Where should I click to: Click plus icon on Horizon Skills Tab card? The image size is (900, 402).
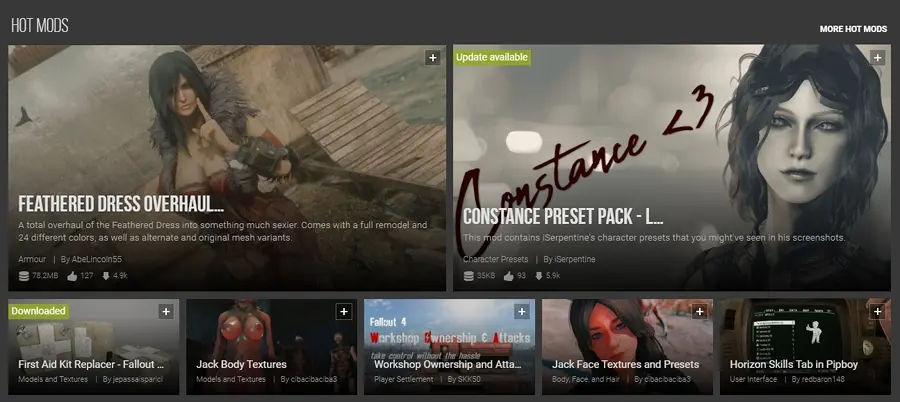pyautogui.click(x=878, y=312)
